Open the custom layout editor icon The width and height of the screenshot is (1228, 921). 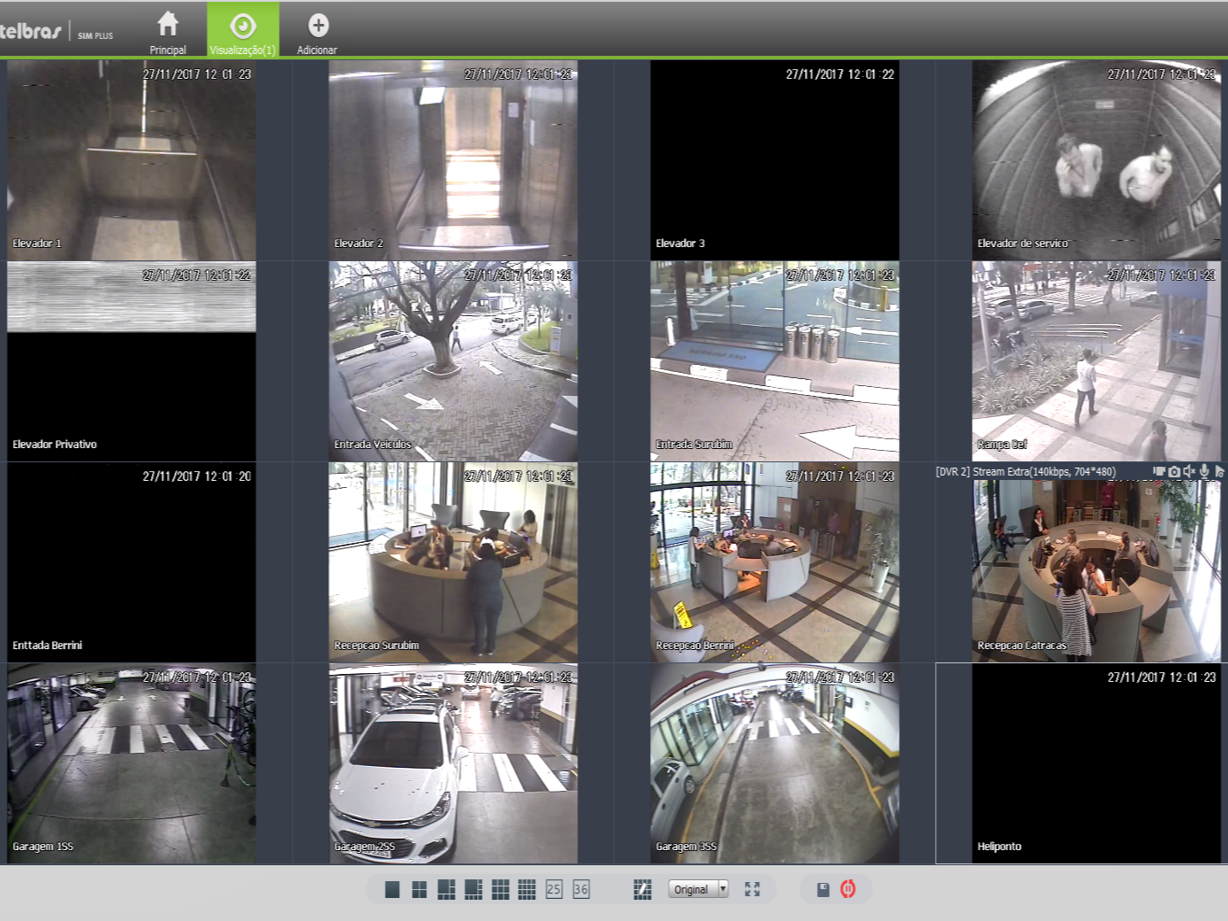point(642,889)
